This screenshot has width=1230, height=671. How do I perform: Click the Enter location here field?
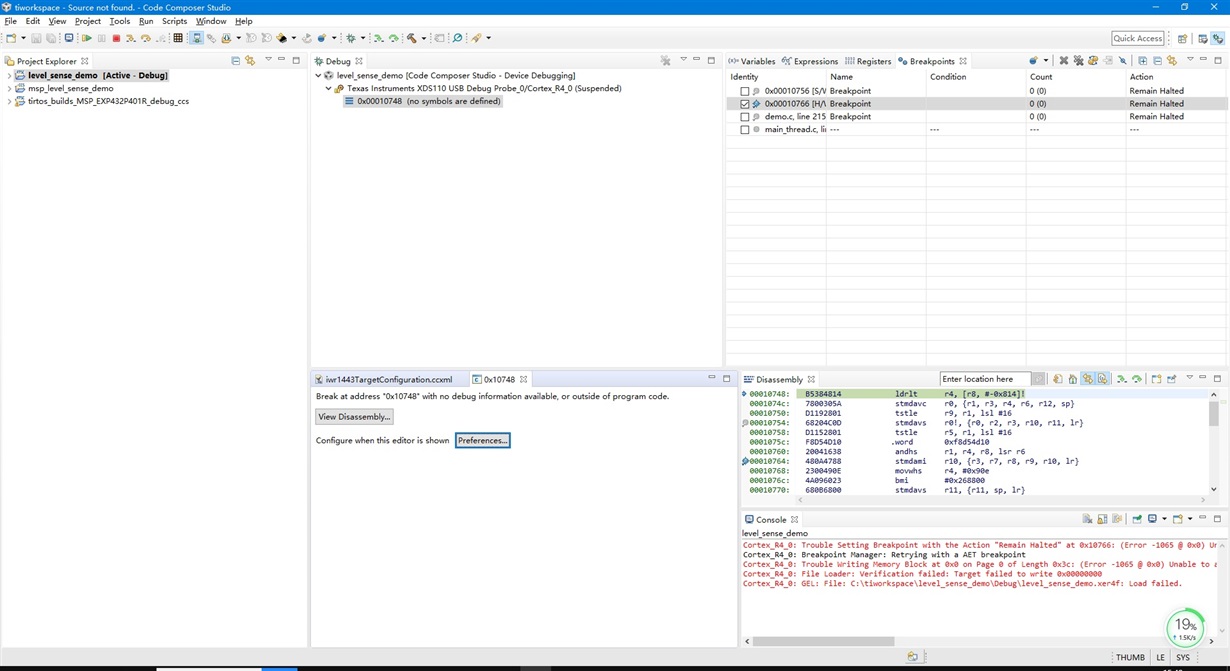click(x=985, y=379)
